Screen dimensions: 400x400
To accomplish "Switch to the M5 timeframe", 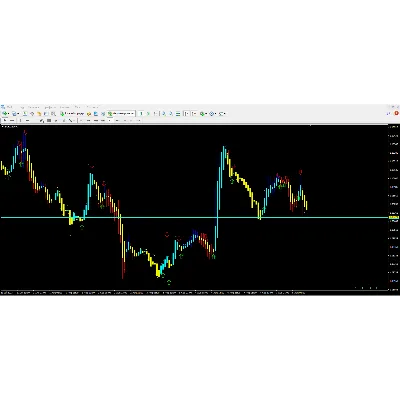I will click(x=88, y=120).
